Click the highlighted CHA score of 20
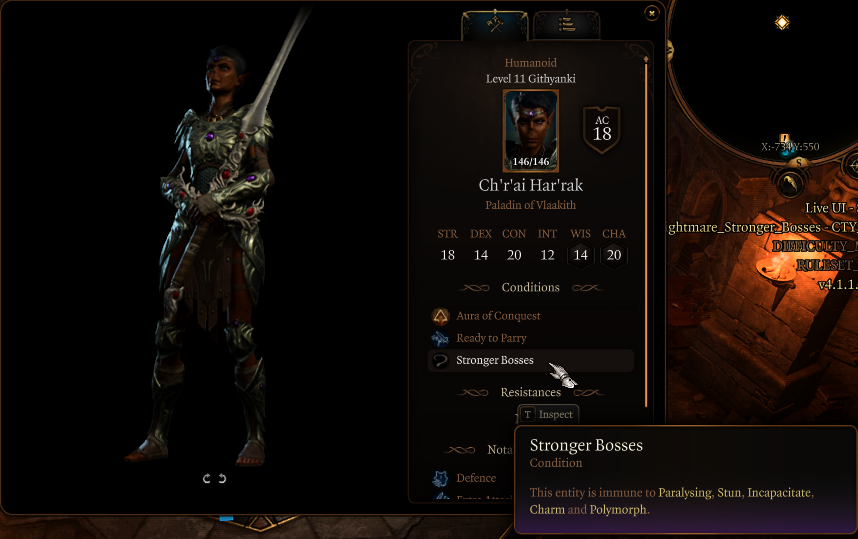This screenshot has width=858, height=539. [x=614, y=255]
